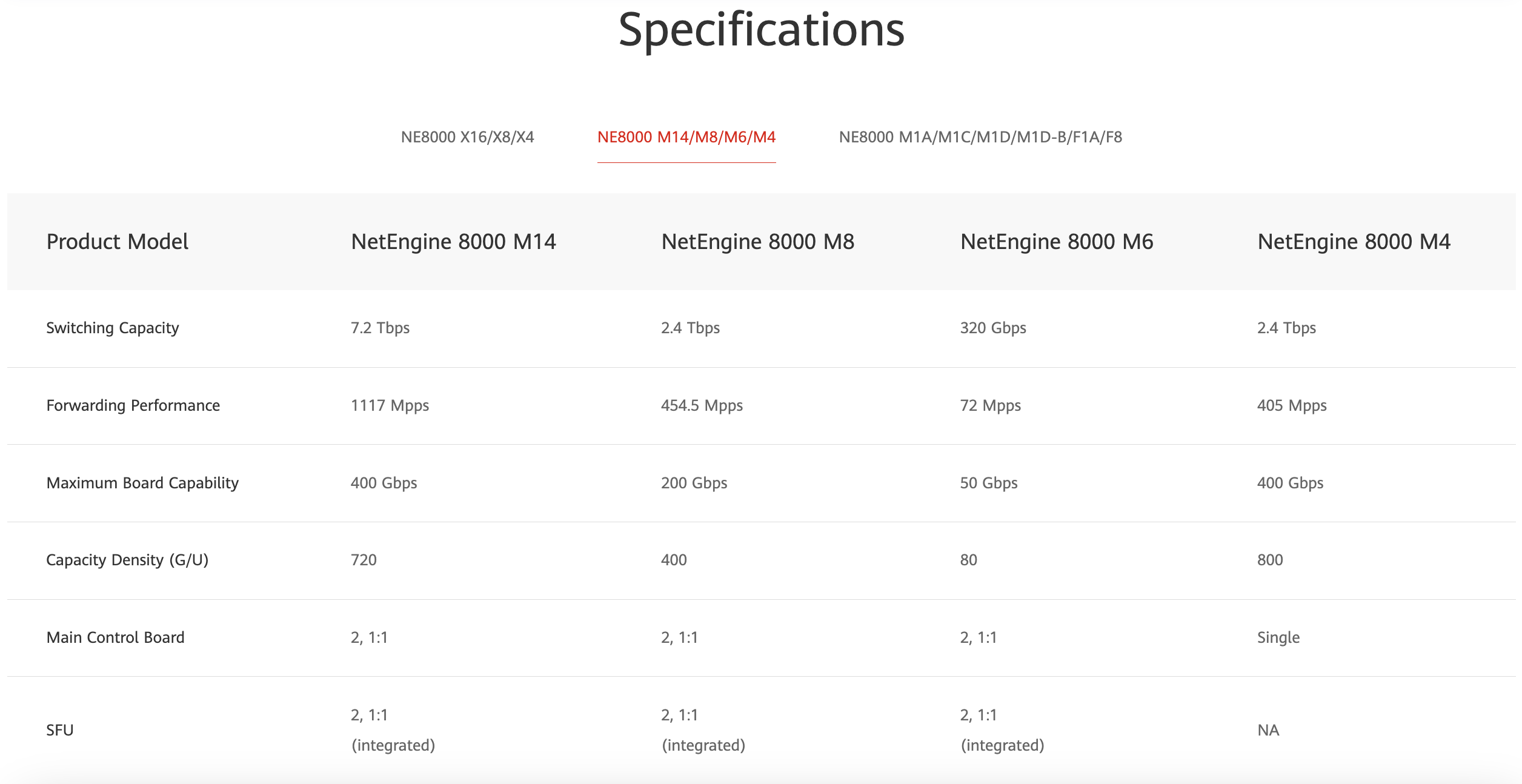Click the NA value in SFU row

coord(1268,730)
